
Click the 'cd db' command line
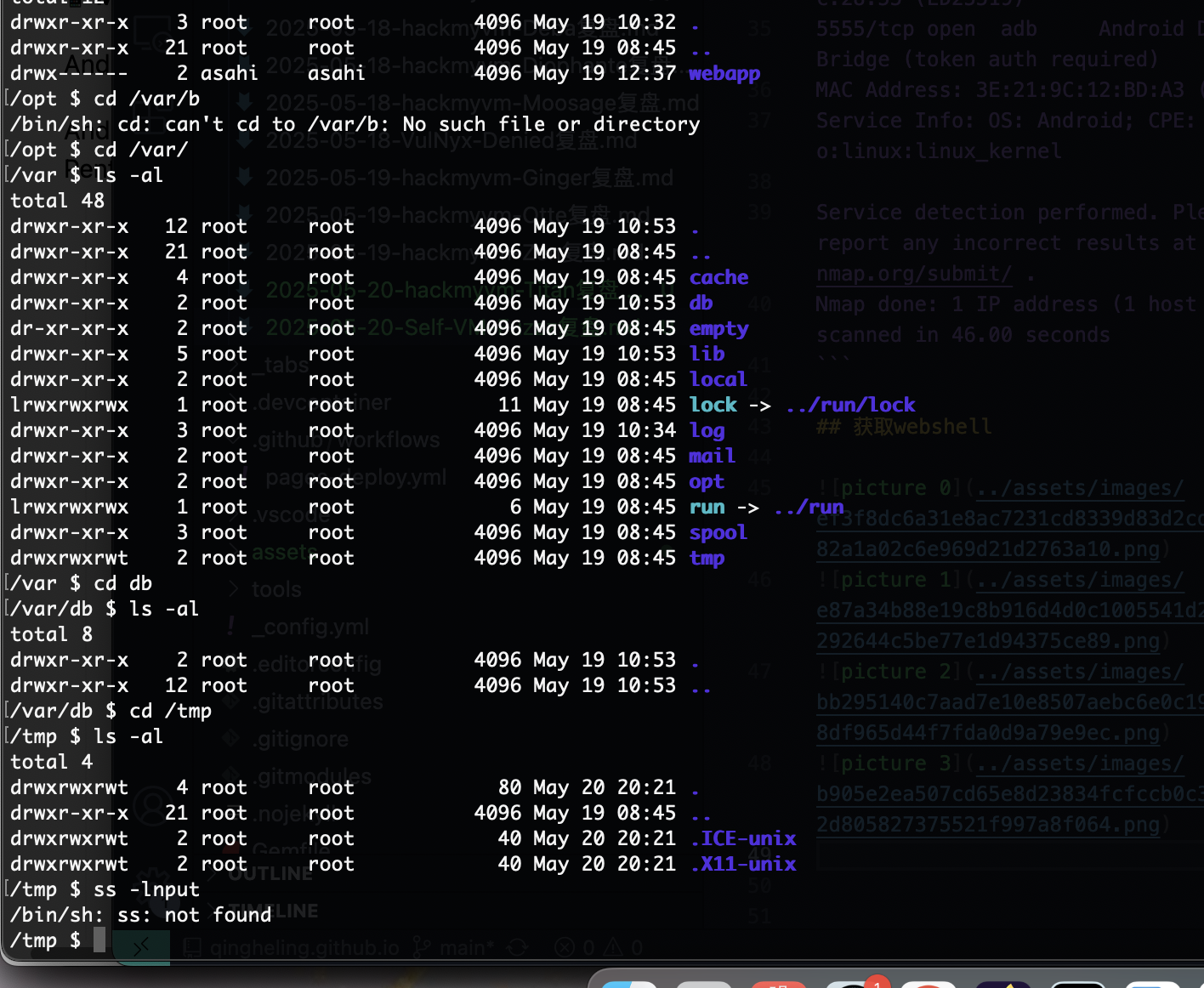point(122,583)
